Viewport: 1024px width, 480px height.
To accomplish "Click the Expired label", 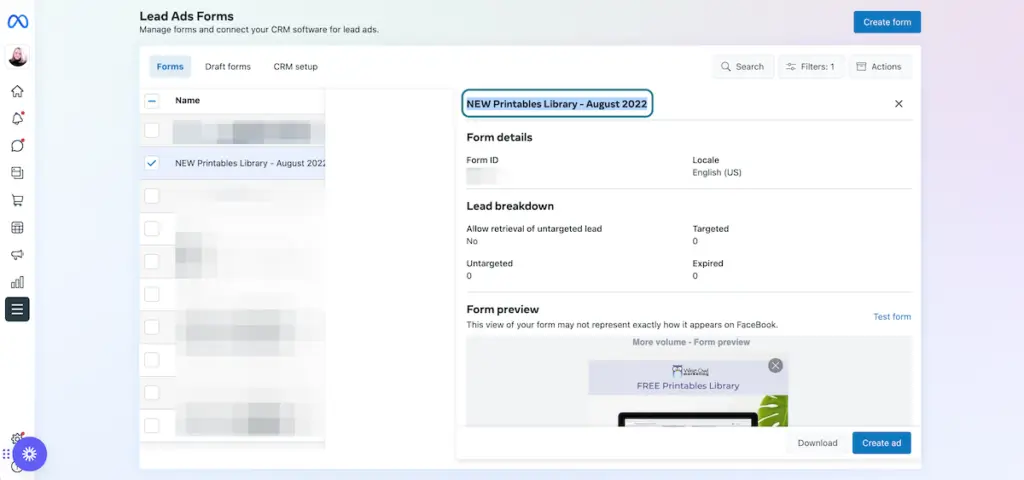I will (708, 264).
